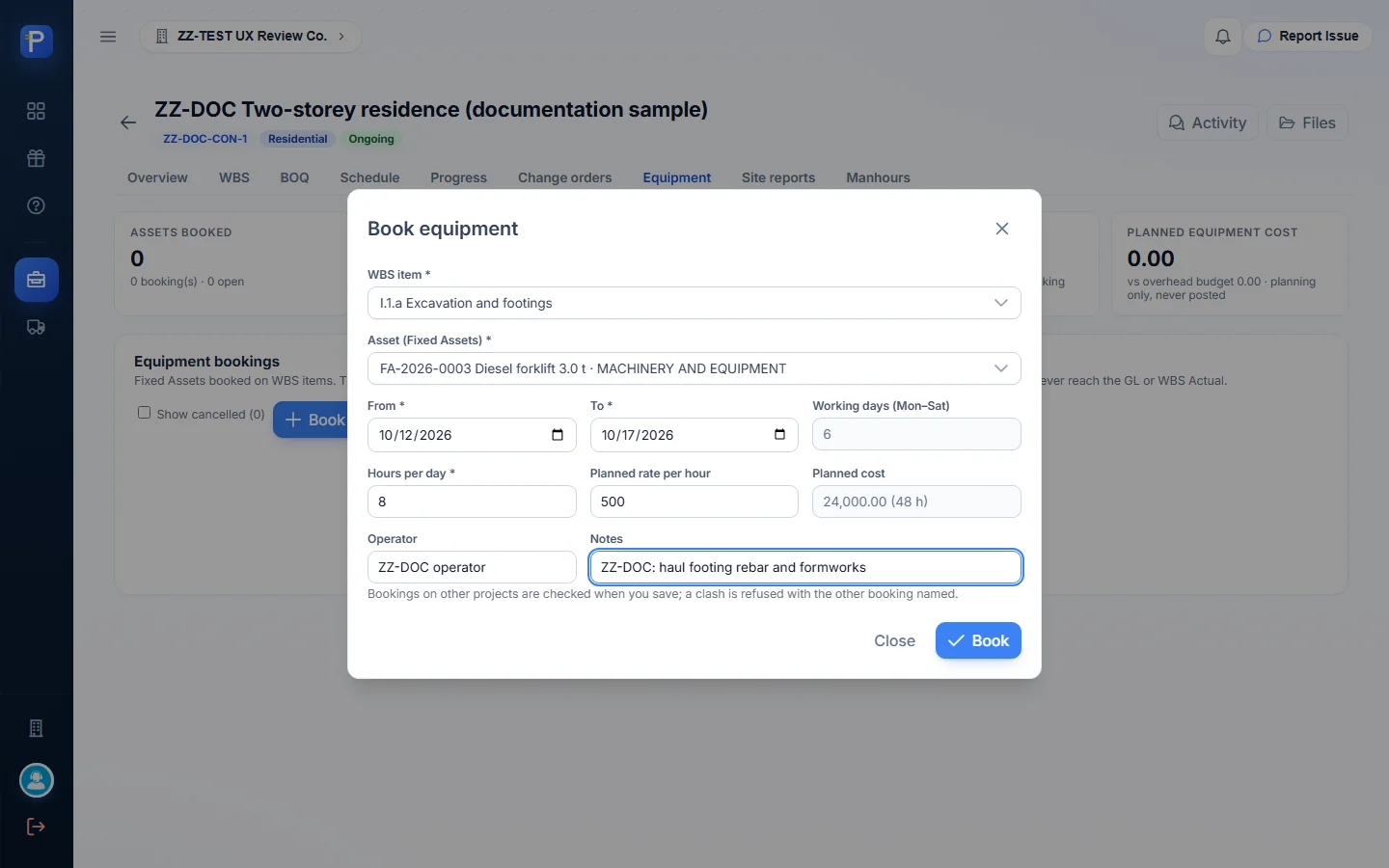Screen dimensions: 1389x868
Task: Open the notifications bell icon
Action: (1222, 37)
